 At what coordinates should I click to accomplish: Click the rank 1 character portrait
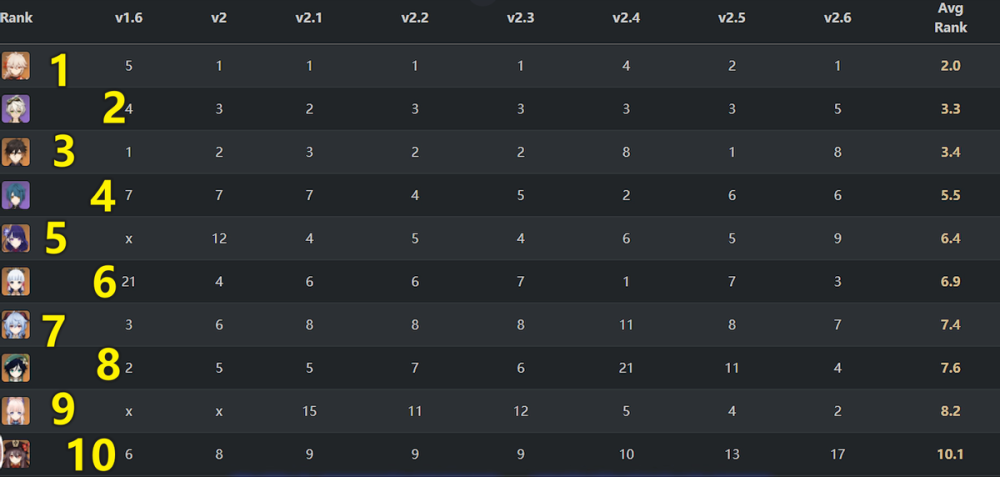point(15,66)
